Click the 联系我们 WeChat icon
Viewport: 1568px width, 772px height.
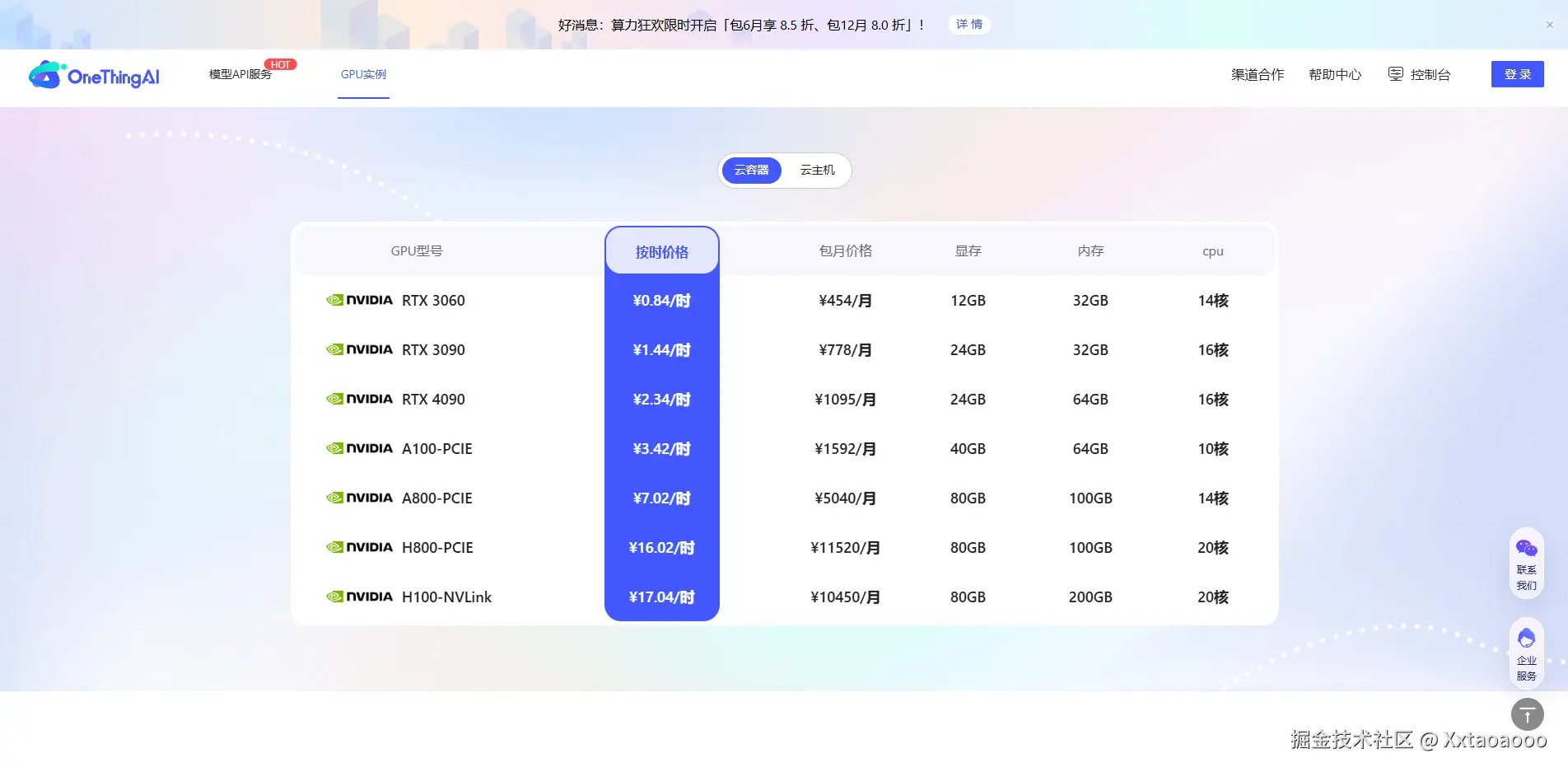[1527, 549]
